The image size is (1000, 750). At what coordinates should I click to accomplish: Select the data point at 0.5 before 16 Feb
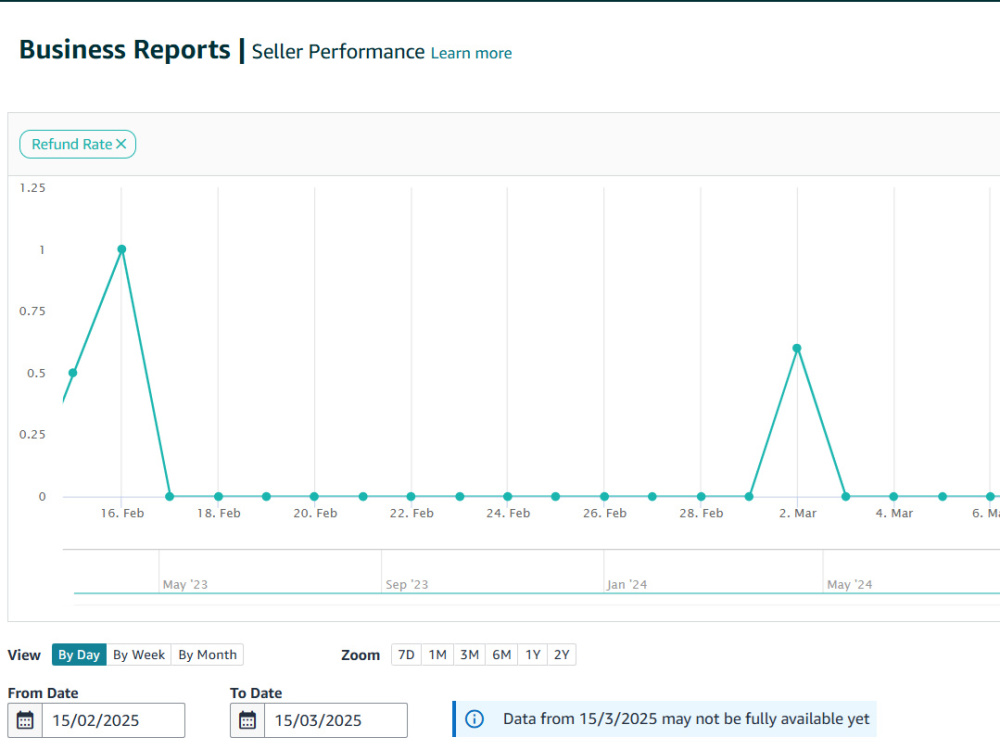73,373
